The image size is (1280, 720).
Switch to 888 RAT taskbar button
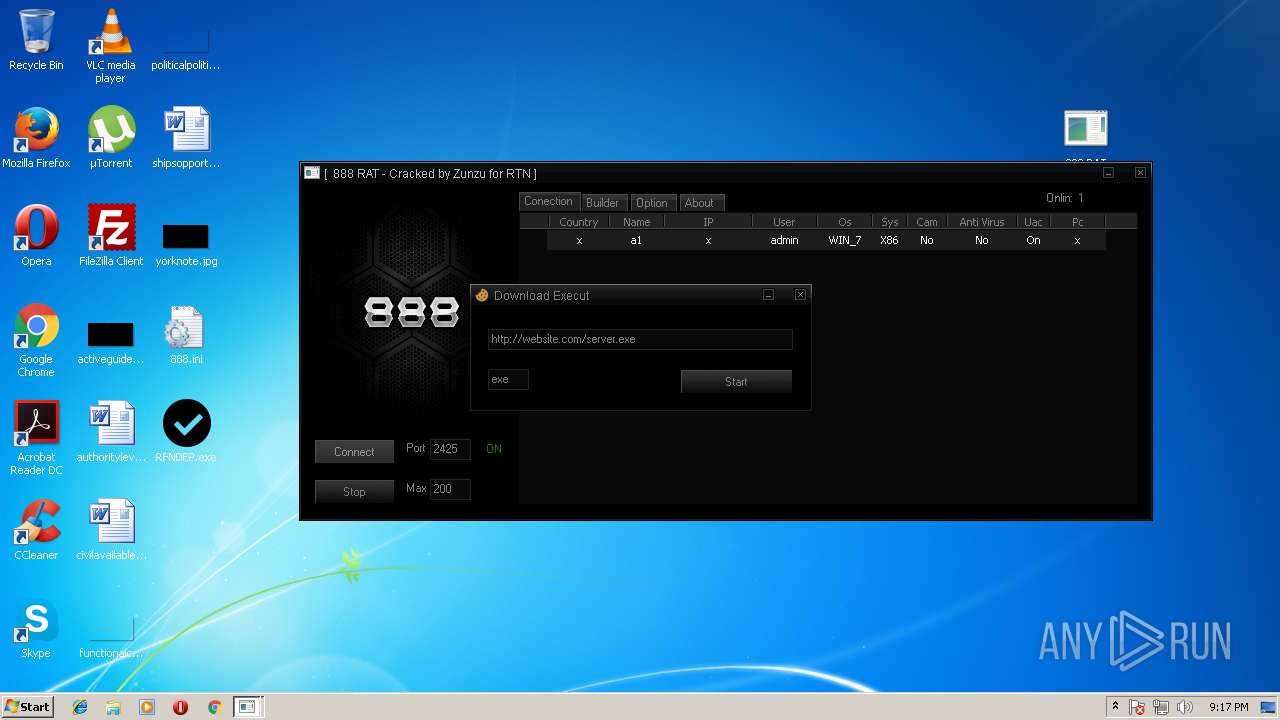coord(247,707)
